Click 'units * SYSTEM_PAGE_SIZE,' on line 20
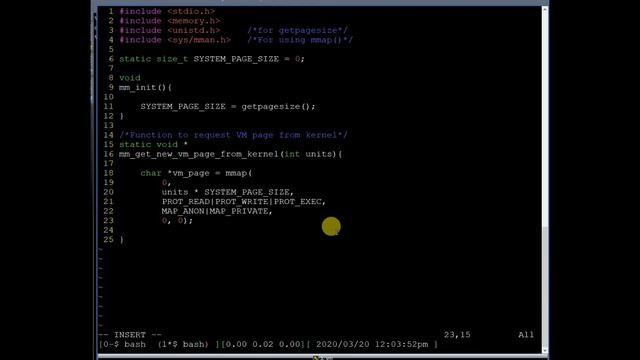Viewport: 640px width, 360px height. (228, 192)
